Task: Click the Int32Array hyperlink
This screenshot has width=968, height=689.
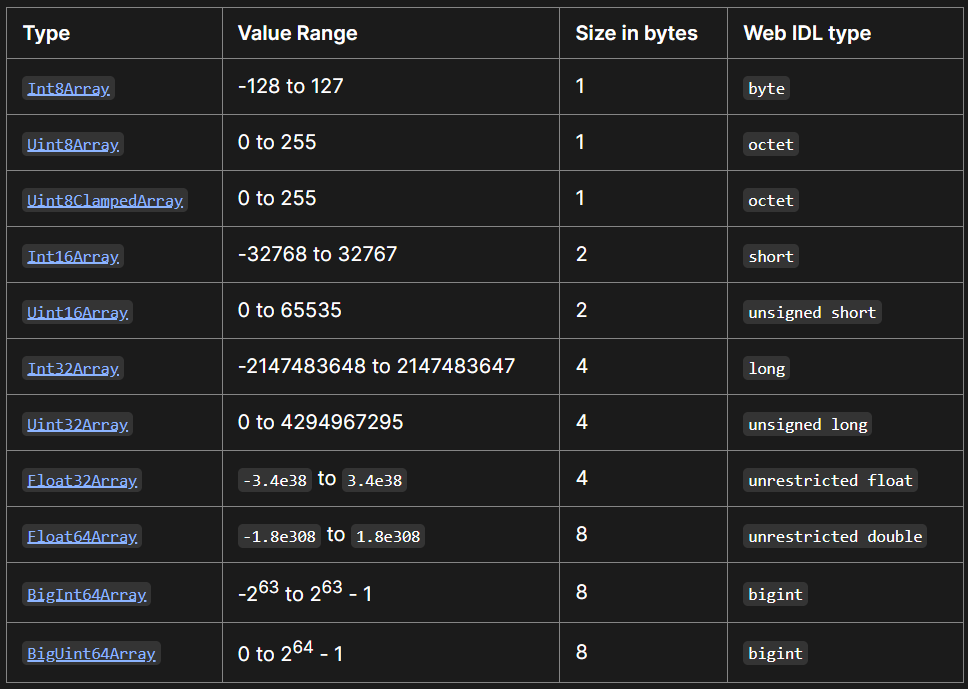Action: tap(73, 368)
